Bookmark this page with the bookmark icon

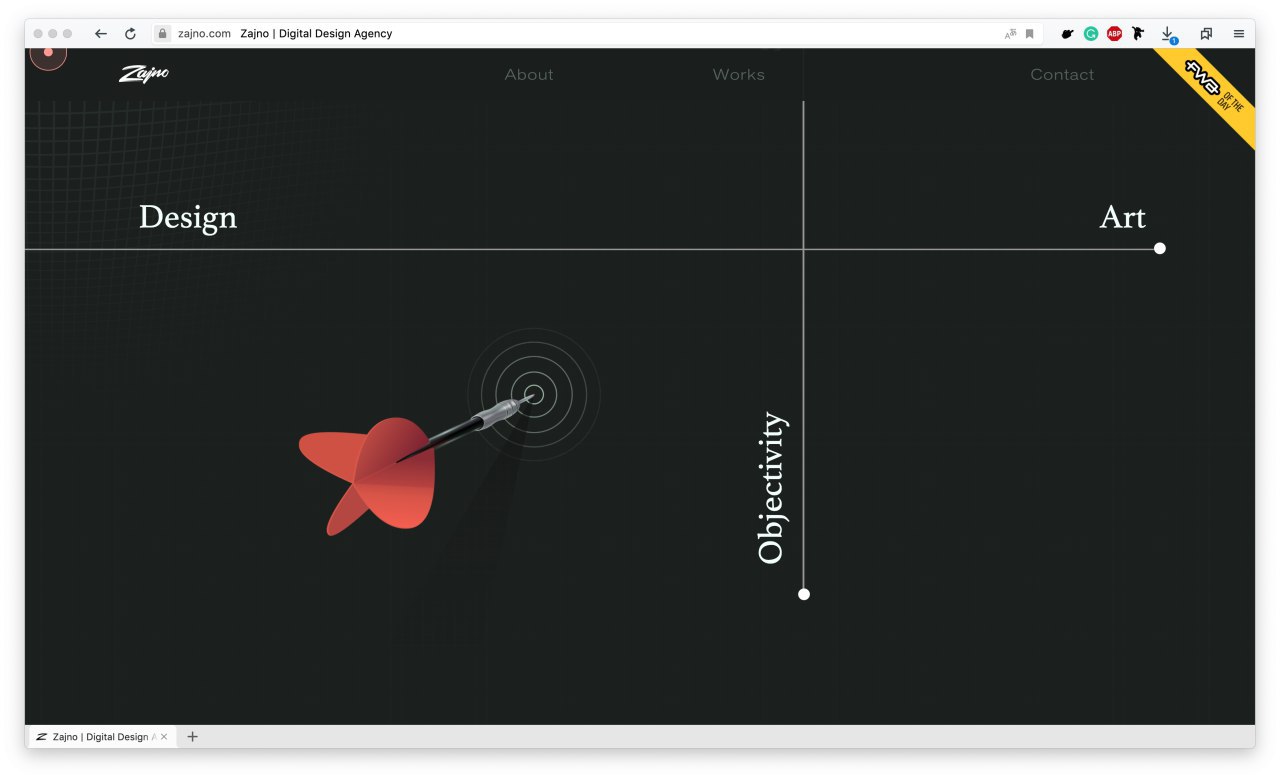pyautogui.click(x=1029, y=34)
